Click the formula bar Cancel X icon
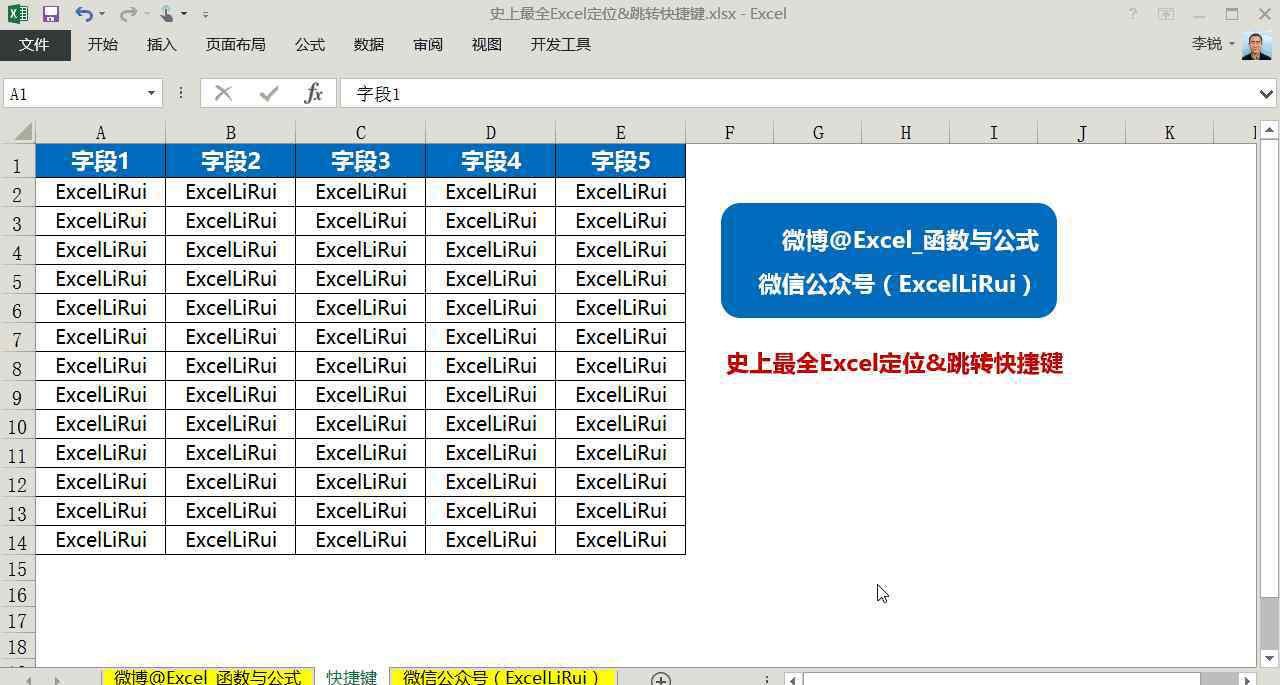Image resolution: width=1280 pixels, height=685 pixels. pyautogui.click(x=223, y=93)
